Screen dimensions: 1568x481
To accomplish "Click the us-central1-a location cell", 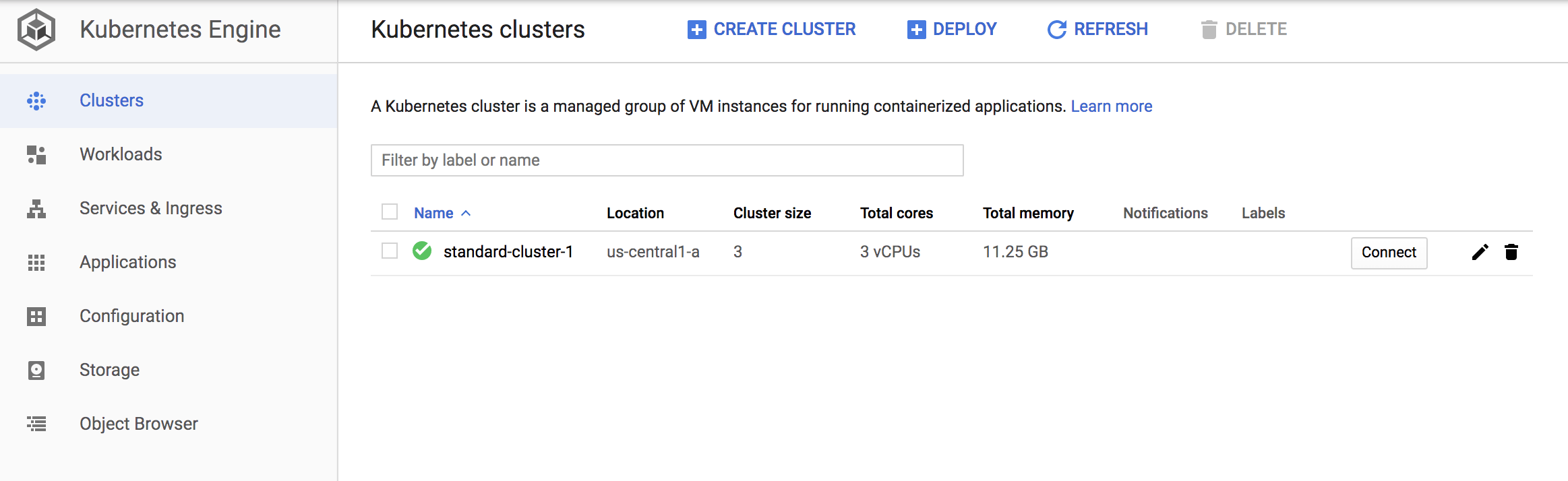I will point(653,252).
